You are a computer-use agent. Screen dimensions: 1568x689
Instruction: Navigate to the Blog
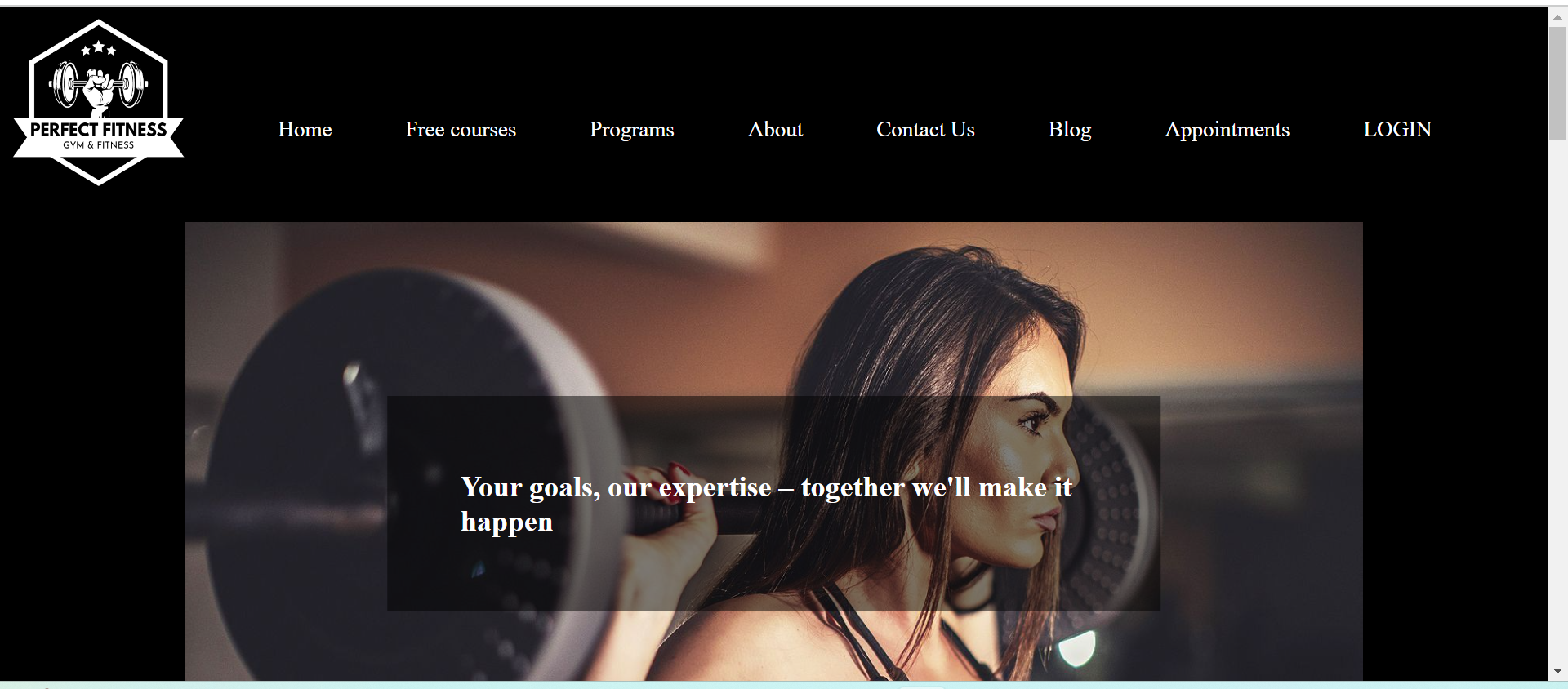point(1070,130)
